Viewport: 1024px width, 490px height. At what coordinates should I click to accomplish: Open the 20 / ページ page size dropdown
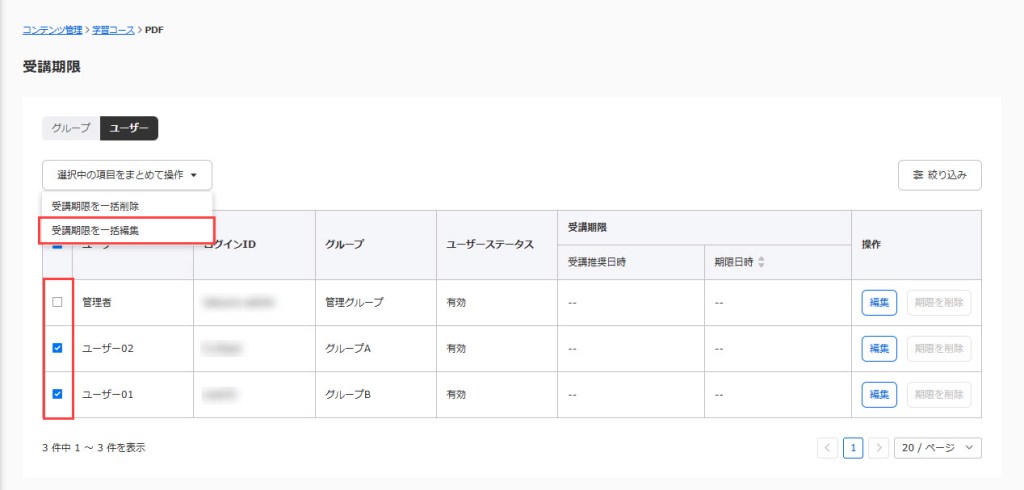937,448
